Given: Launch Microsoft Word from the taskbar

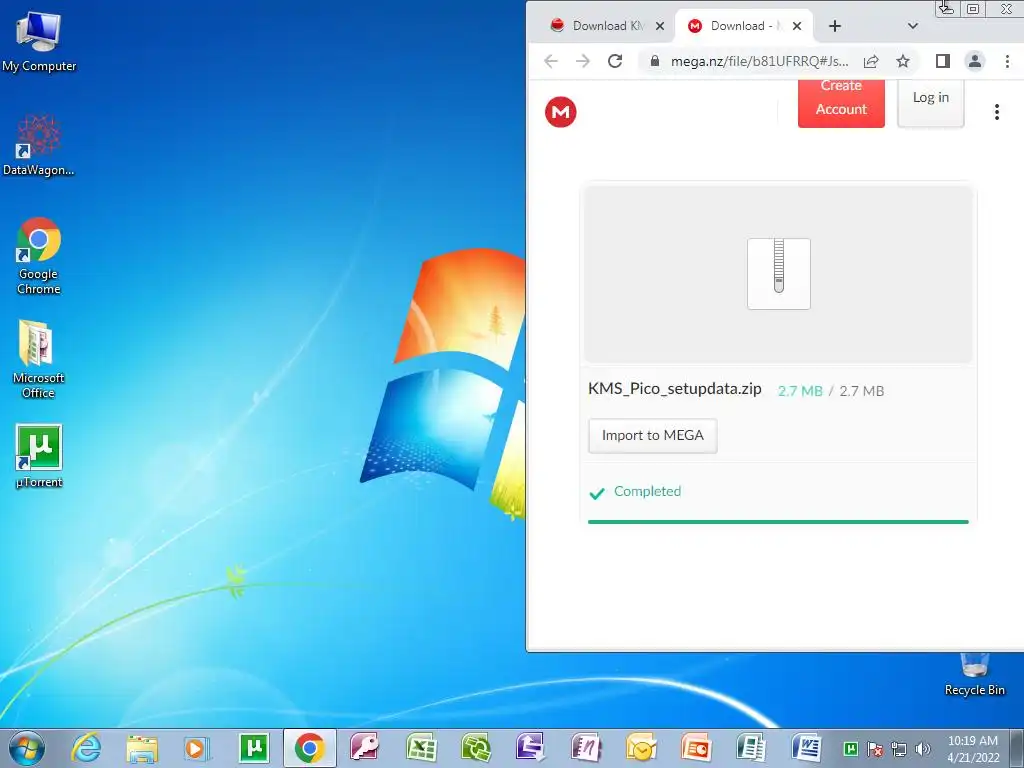Looking at the screenshot, I should point(807,748).
